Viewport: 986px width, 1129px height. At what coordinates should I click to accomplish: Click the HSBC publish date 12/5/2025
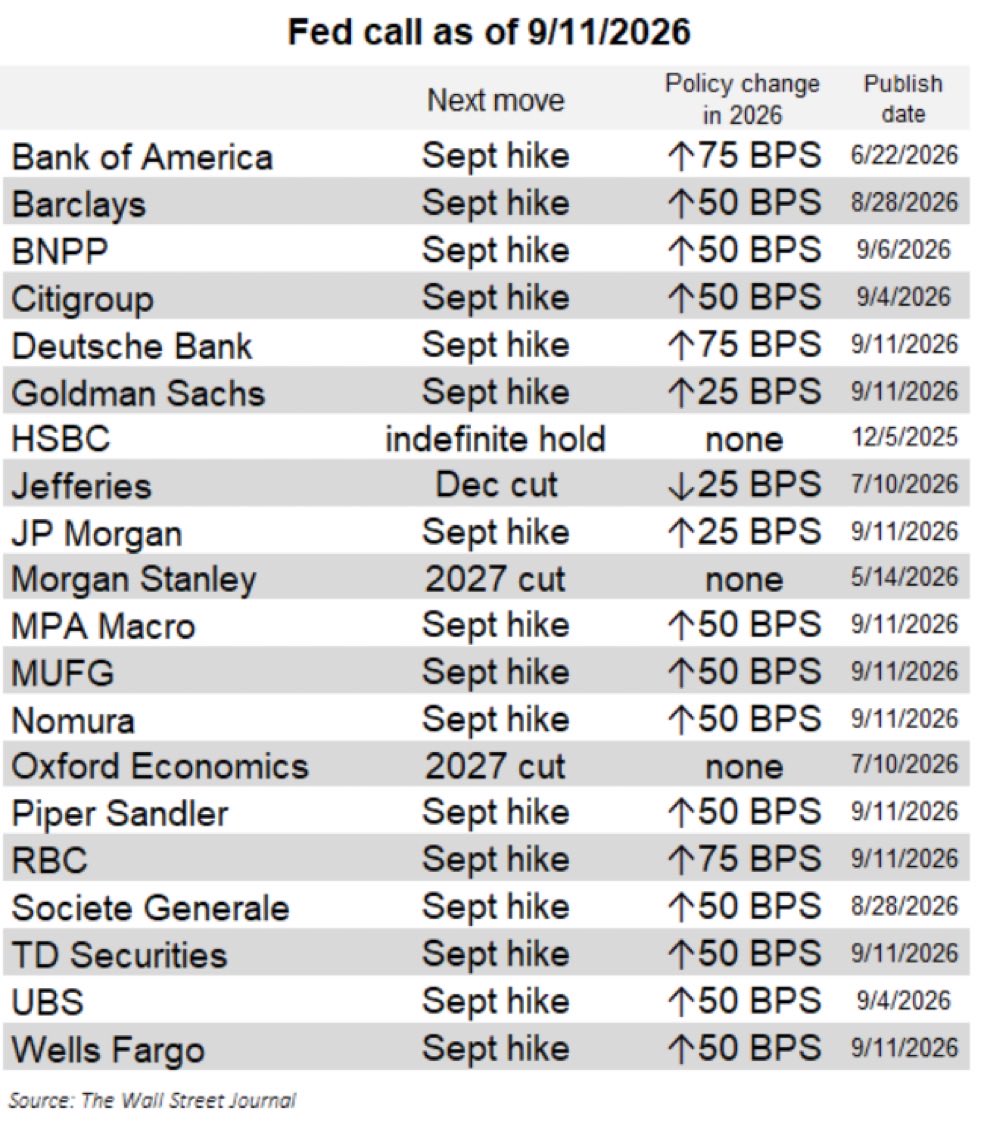coord(905,437)
